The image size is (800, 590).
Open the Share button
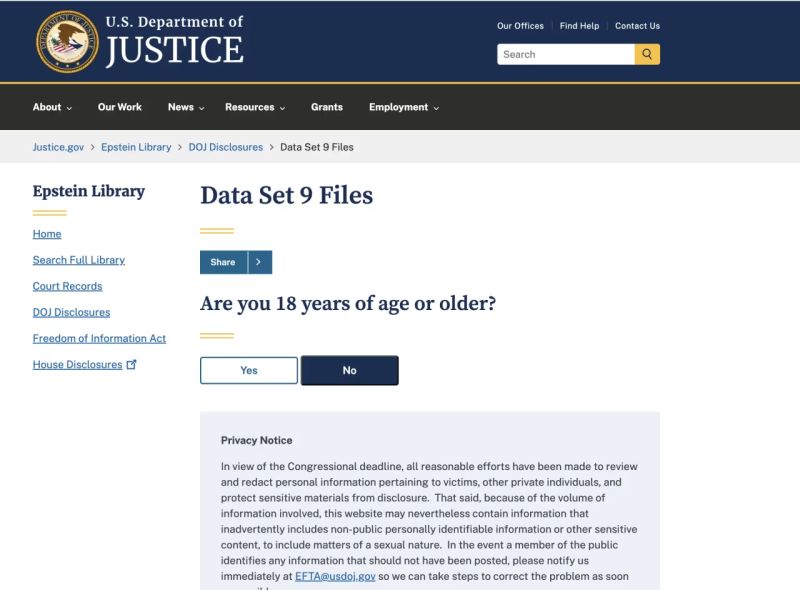[224, 262]
